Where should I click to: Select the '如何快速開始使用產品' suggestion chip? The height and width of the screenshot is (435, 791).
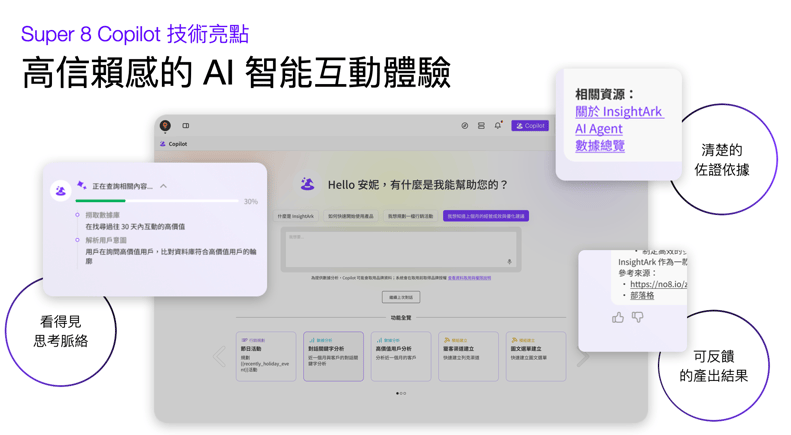(x=351, y=216)
